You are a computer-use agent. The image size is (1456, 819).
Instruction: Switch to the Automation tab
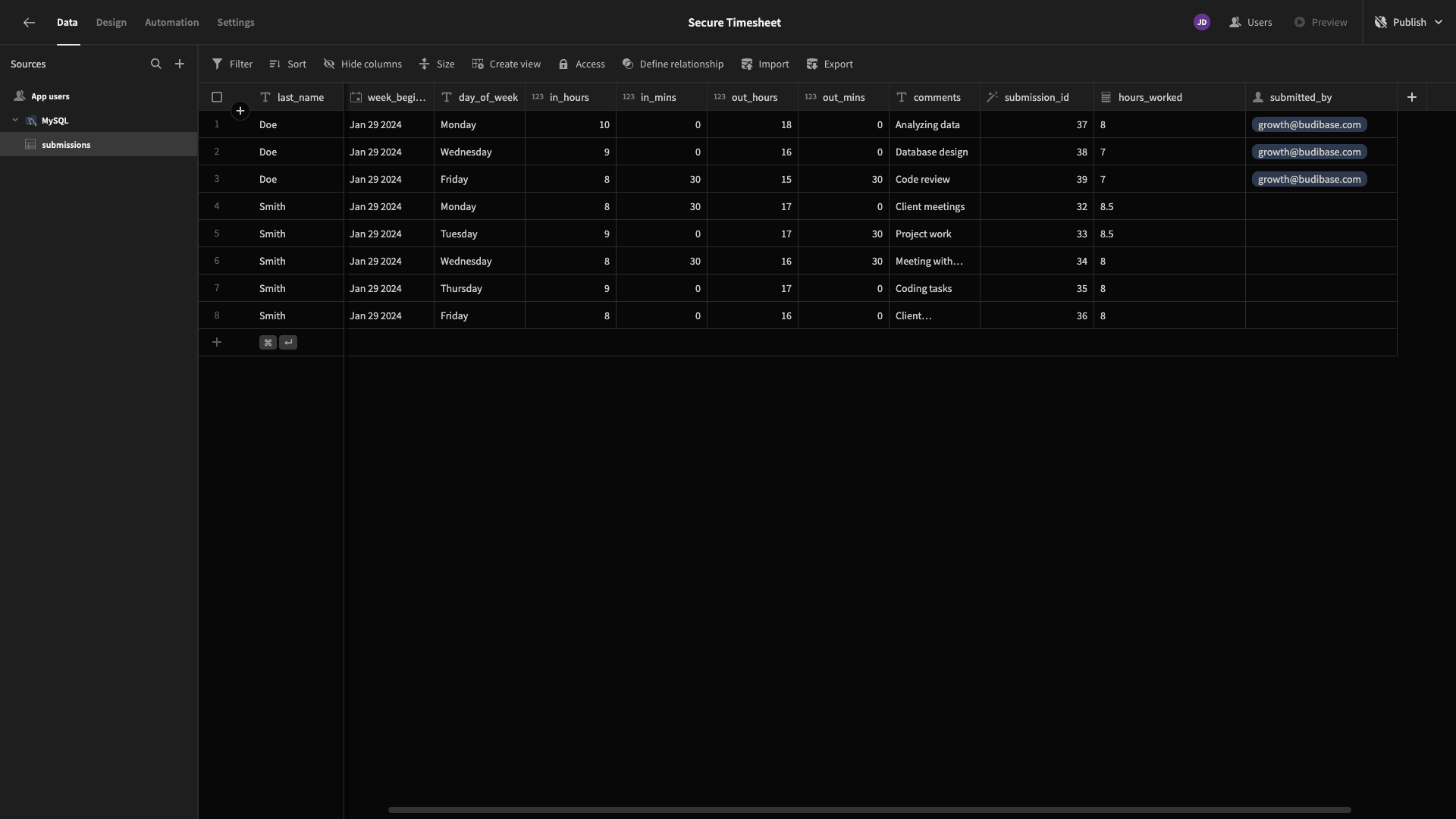[x=172, y=23]
